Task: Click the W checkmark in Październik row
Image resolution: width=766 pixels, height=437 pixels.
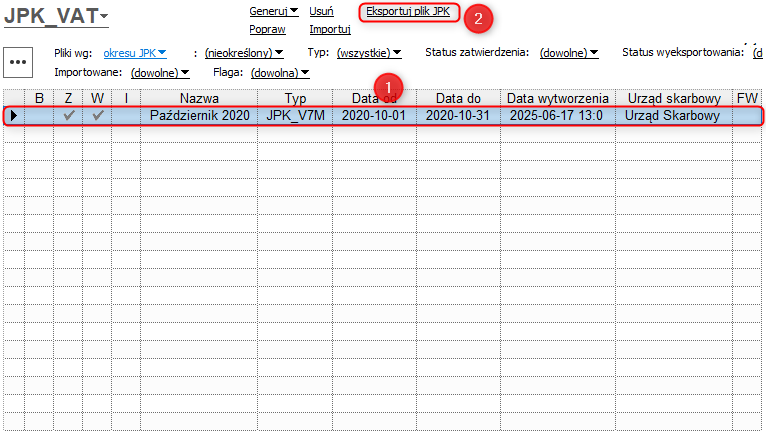Action: click(x=98, y=115)
